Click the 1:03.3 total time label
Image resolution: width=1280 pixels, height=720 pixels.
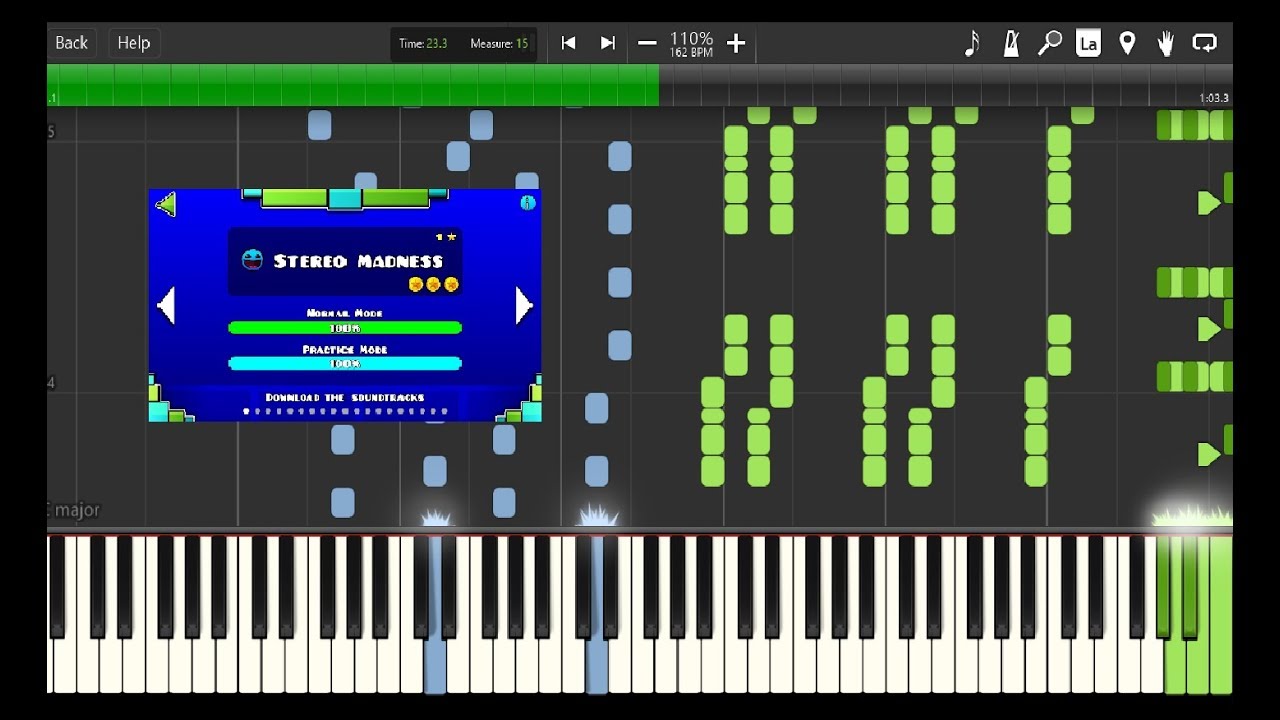pyautogui.click(x=1214, y=98)
